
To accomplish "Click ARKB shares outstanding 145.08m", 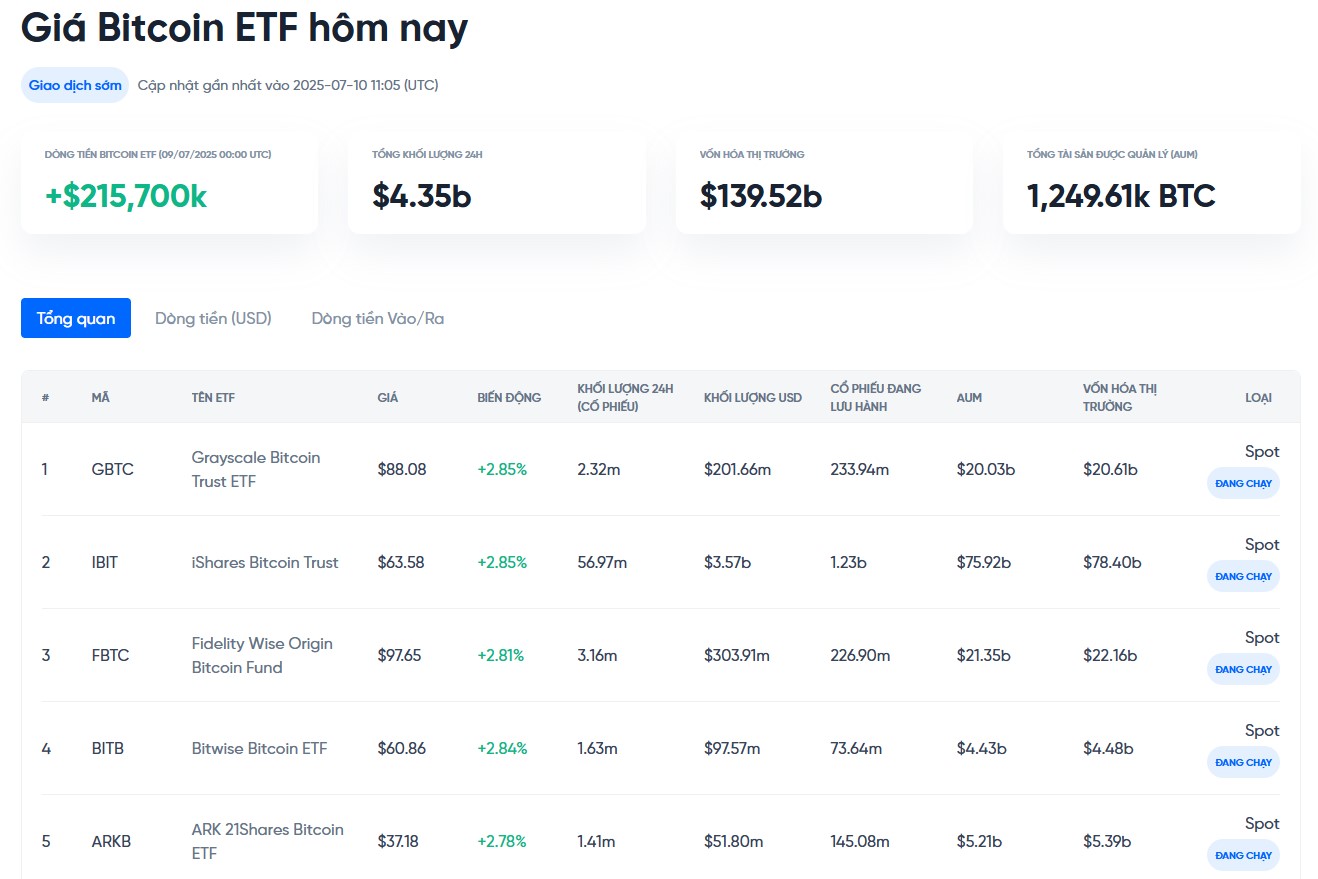I will [860, 841].
